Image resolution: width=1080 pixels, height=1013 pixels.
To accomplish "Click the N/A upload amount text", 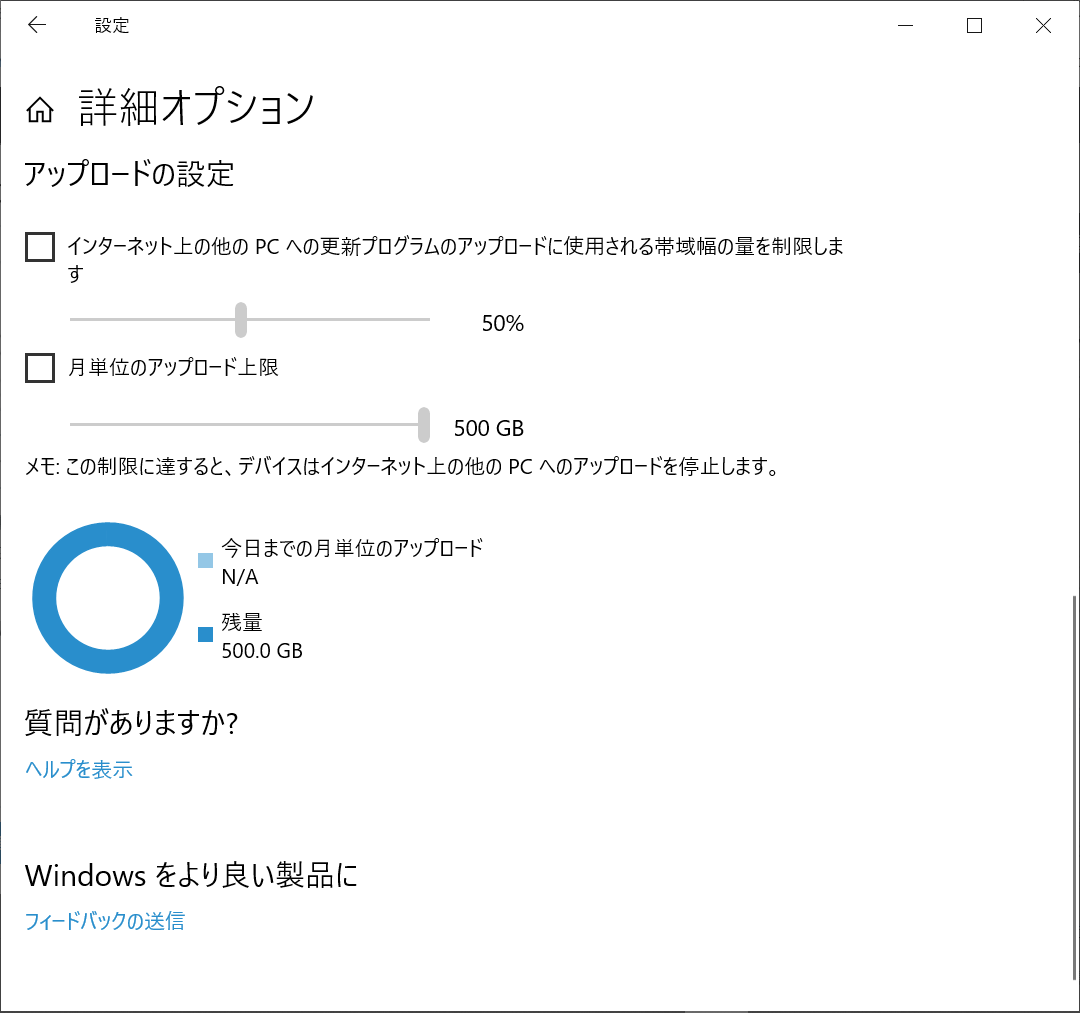I will (x=240, y=576).
